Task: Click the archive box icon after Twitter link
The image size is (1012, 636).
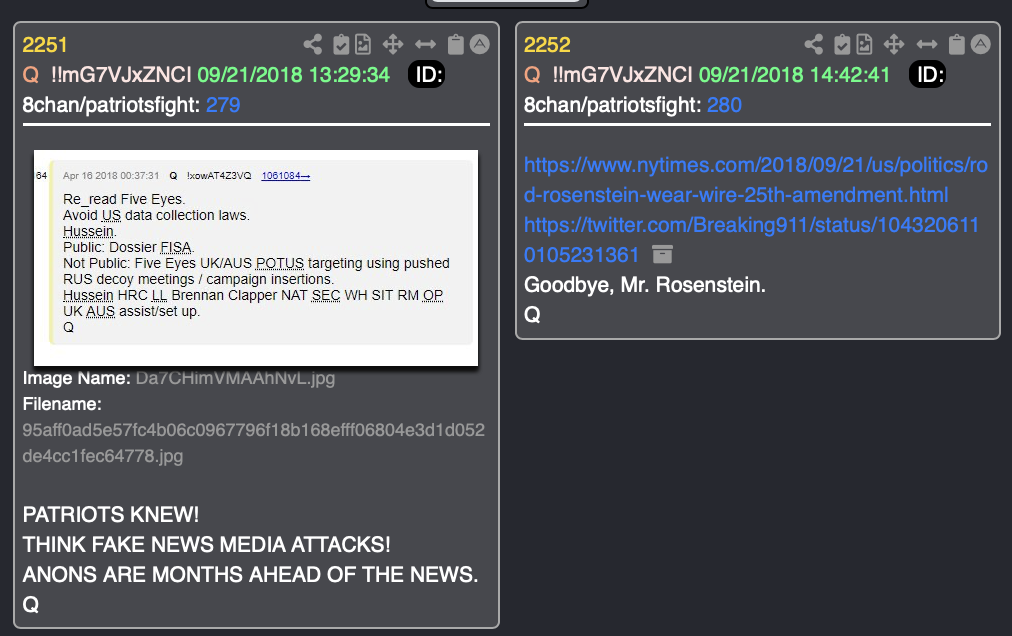Action: coord(662,254)
